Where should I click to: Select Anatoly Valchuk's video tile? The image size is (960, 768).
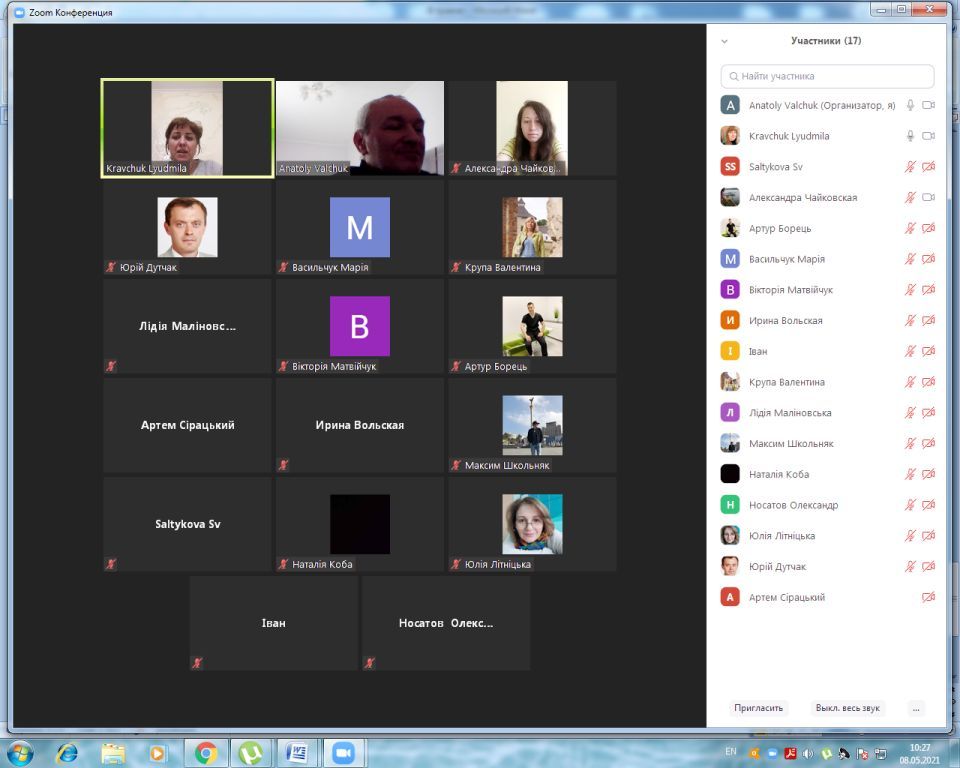pyautogui.click(x=360, y=128)
